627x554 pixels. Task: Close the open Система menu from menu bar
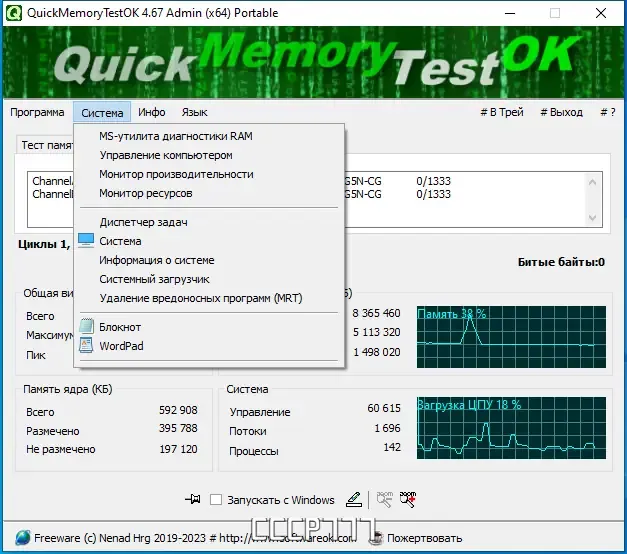point(102,112)
